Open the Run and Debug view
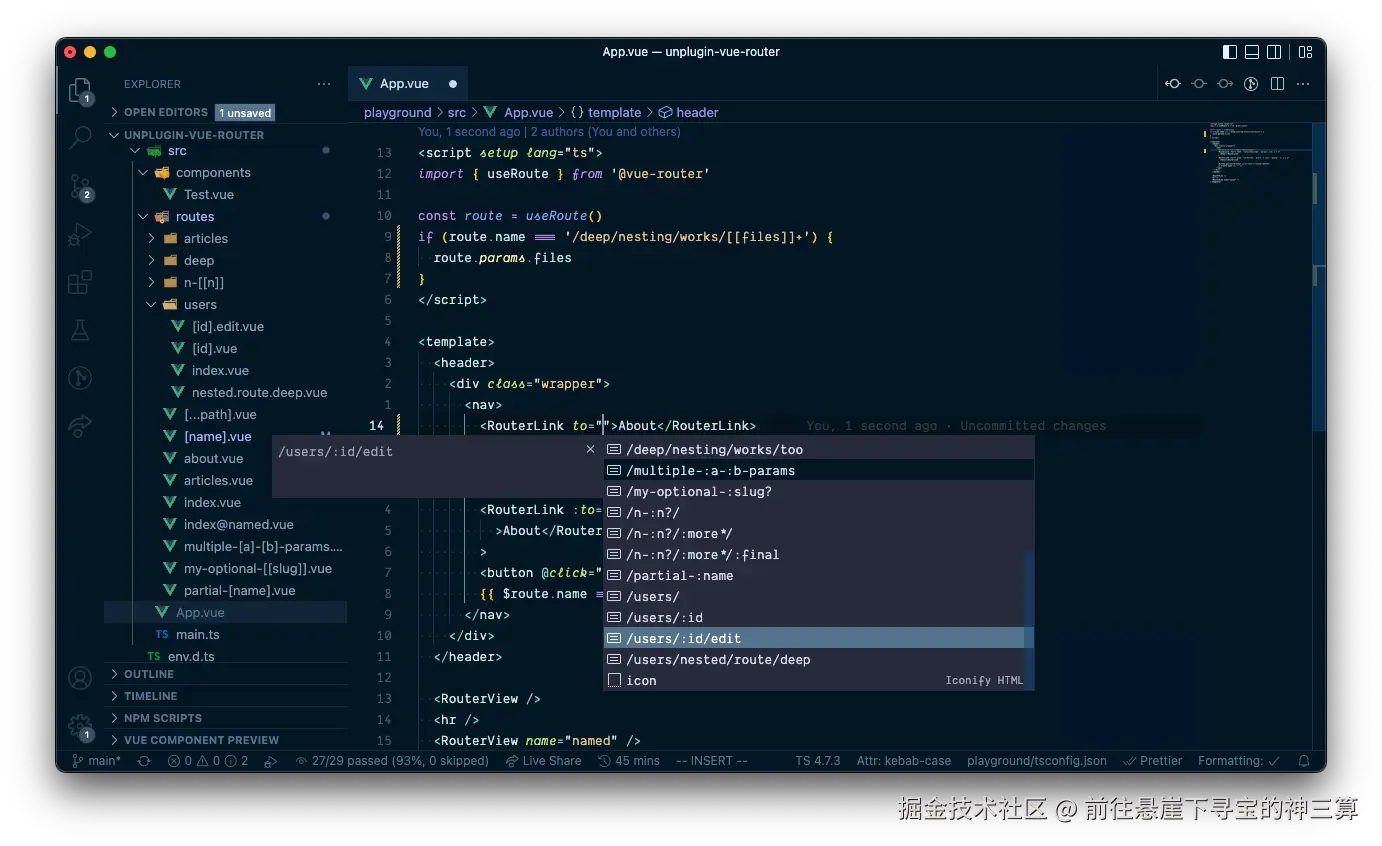This screenshot has width=1382, height=846. [x=80, y=235]
